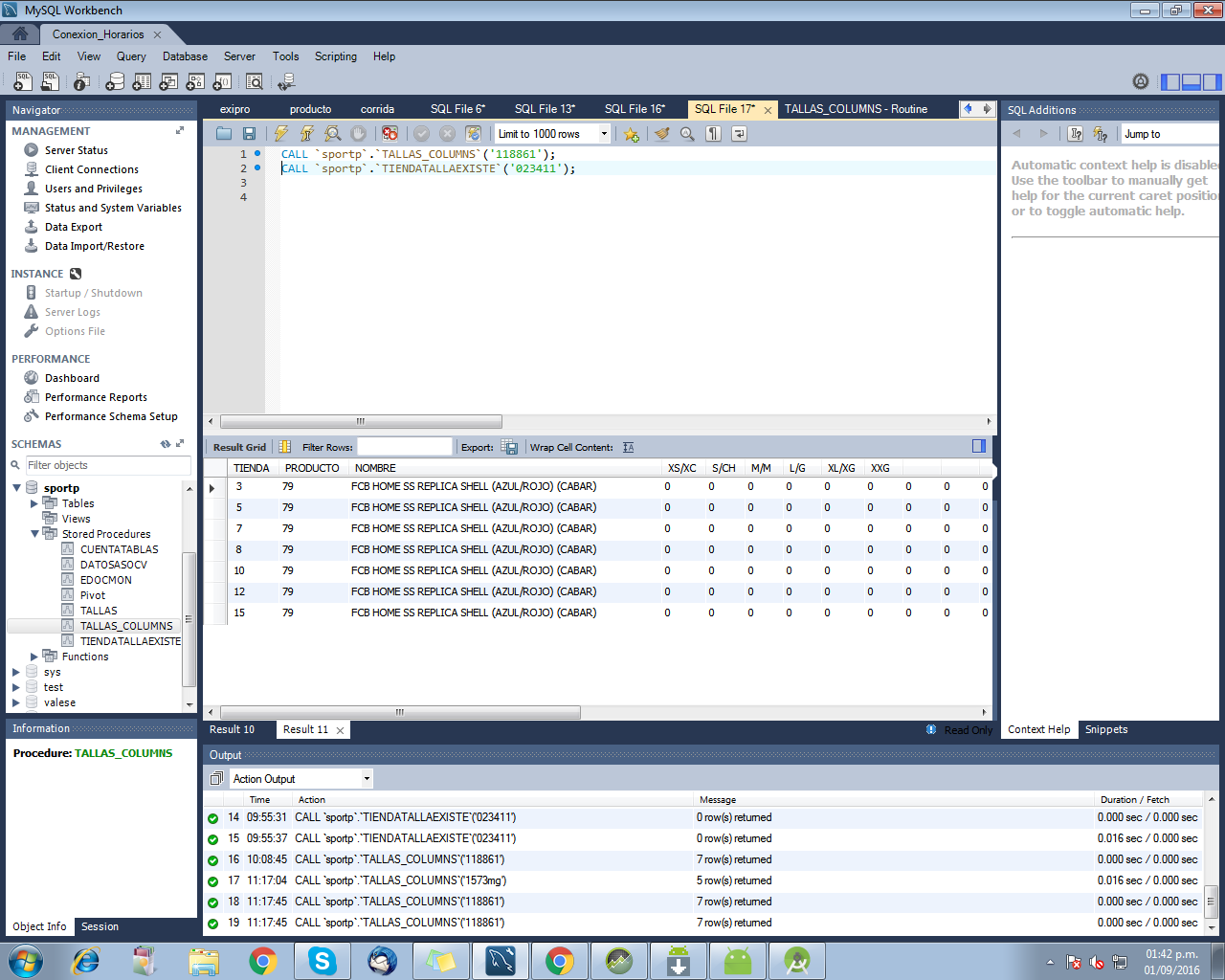Open the Dashboard
This screenshot has height=980, width=1225.
pos(72,378)
